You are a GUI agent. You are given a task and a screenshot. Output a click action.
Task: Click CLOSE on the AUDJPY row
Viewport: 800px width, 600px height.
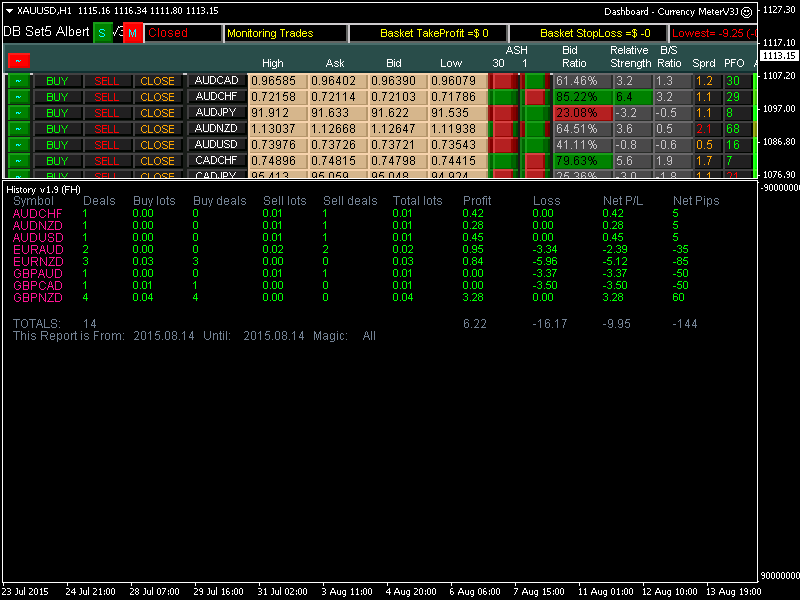(x=157, y=113)
